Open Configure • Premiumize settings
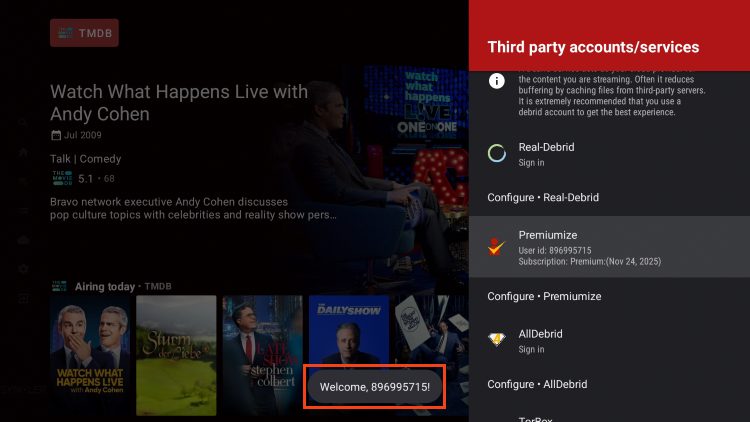 (x=543, y=297)
